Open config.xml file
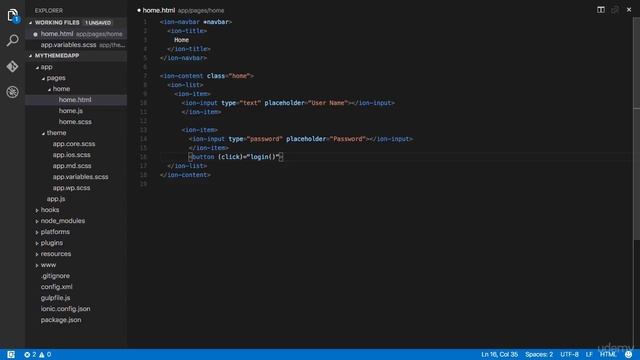 57,287
